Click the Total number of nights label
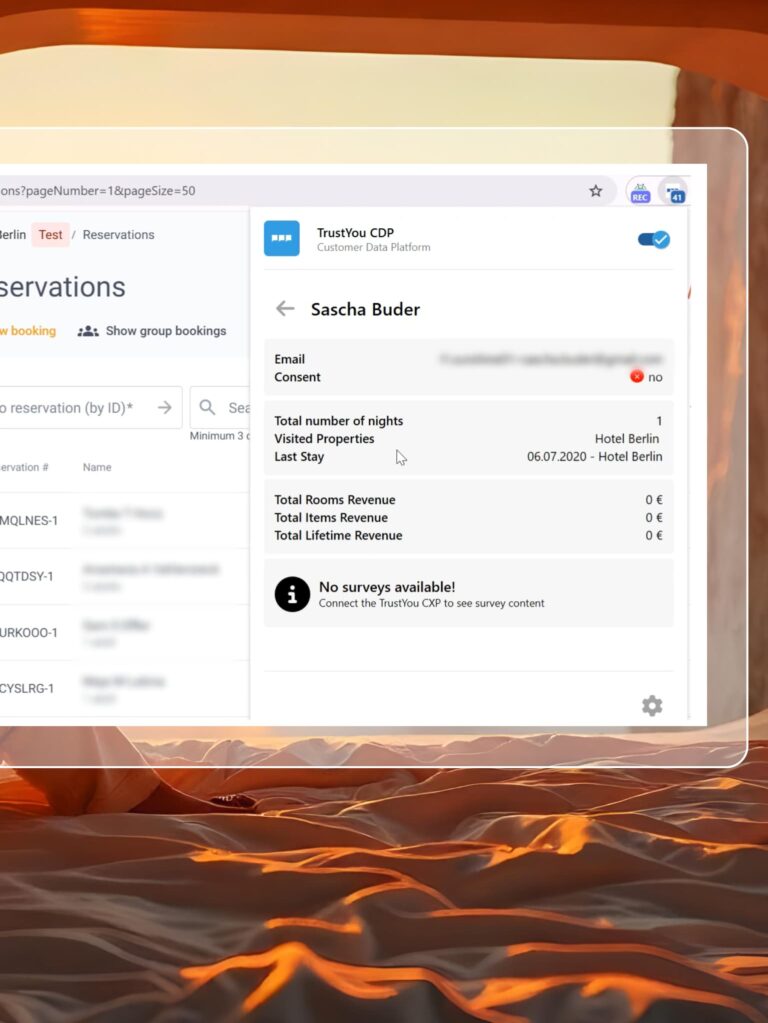Image resolution: width=768 pixels, height=1023 pixels. [x=339, y=421]
